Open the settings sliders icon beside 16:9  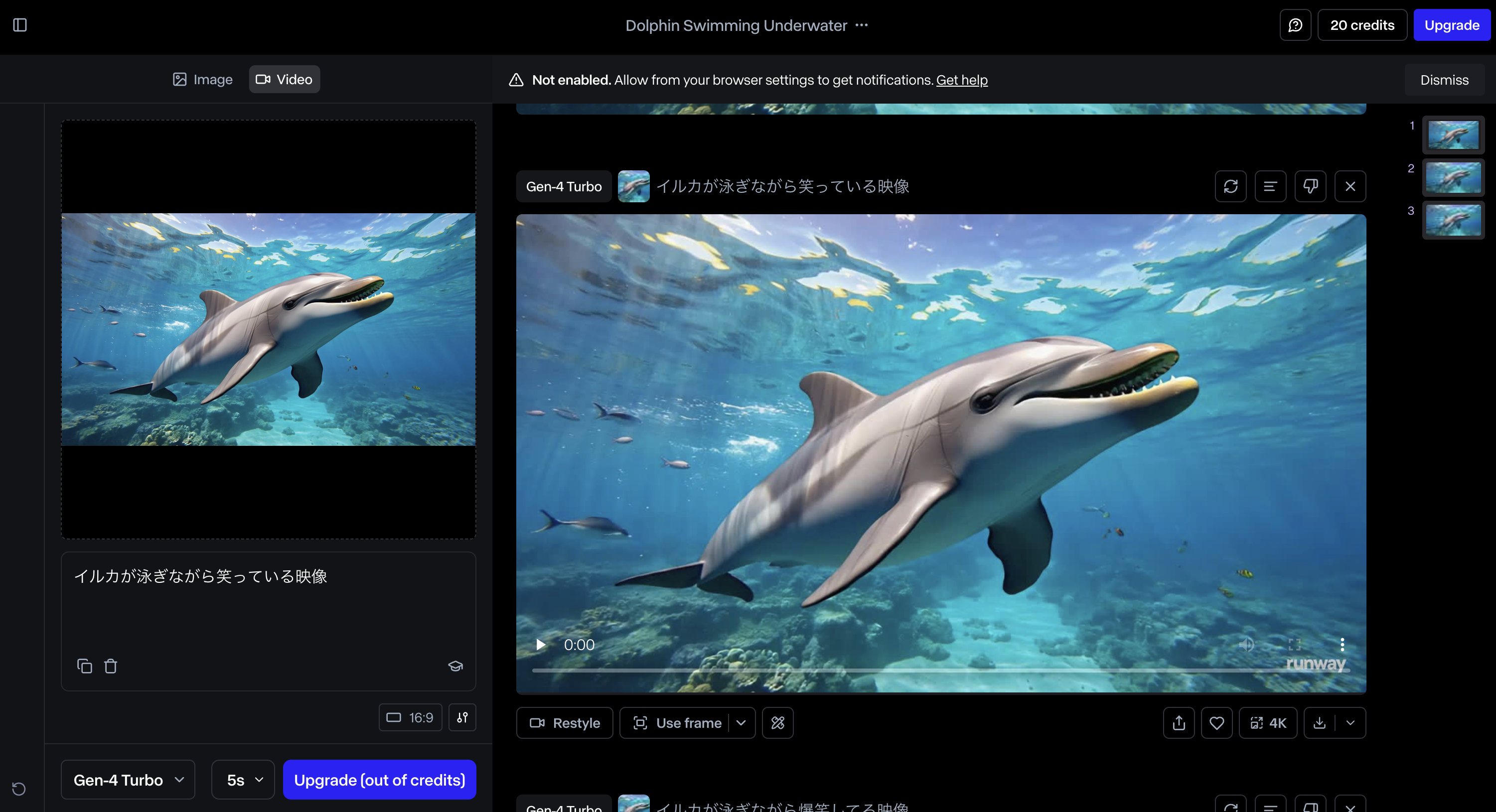tap(462, 717)
